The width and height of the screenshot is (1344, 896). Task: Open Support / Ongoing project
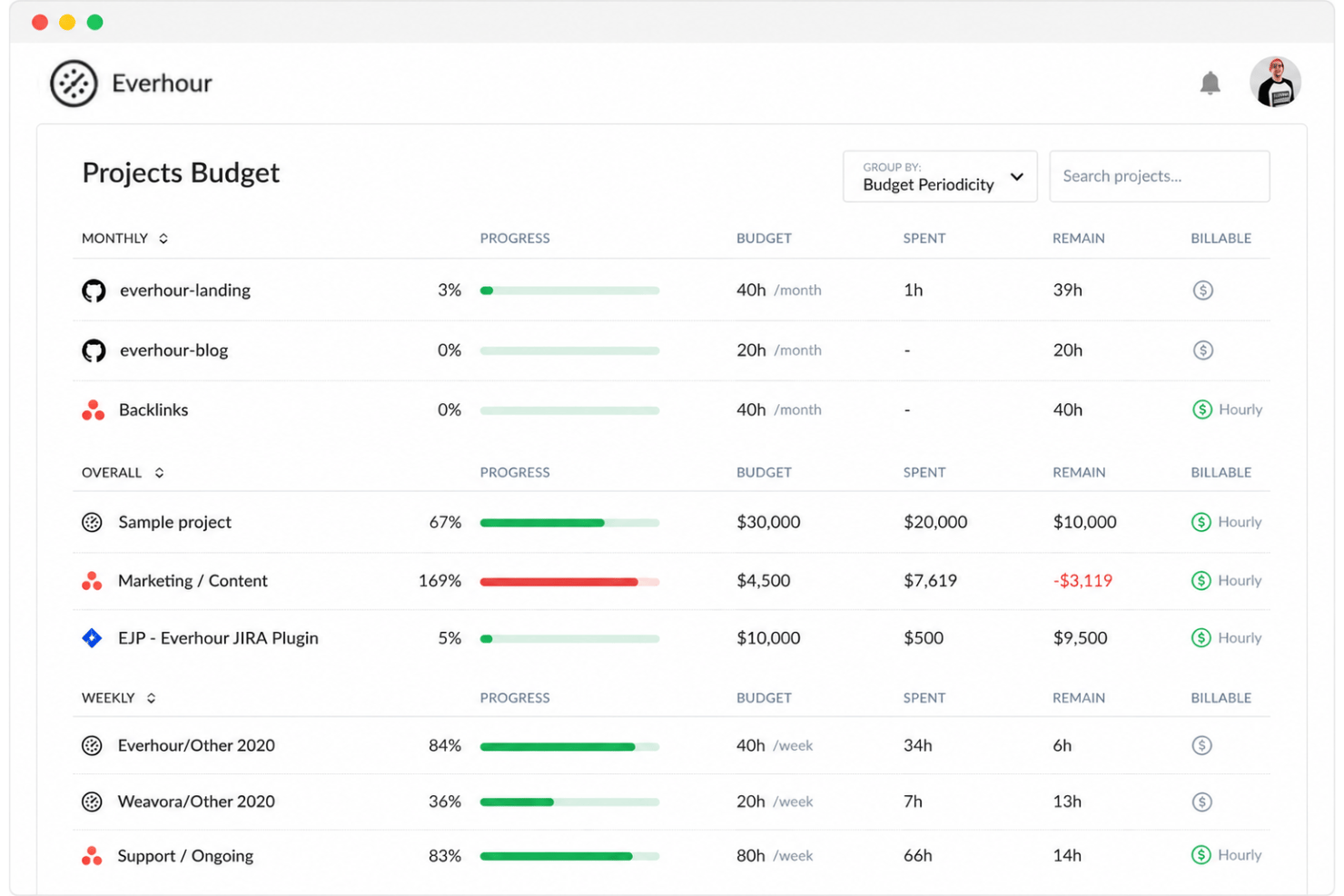185,856
